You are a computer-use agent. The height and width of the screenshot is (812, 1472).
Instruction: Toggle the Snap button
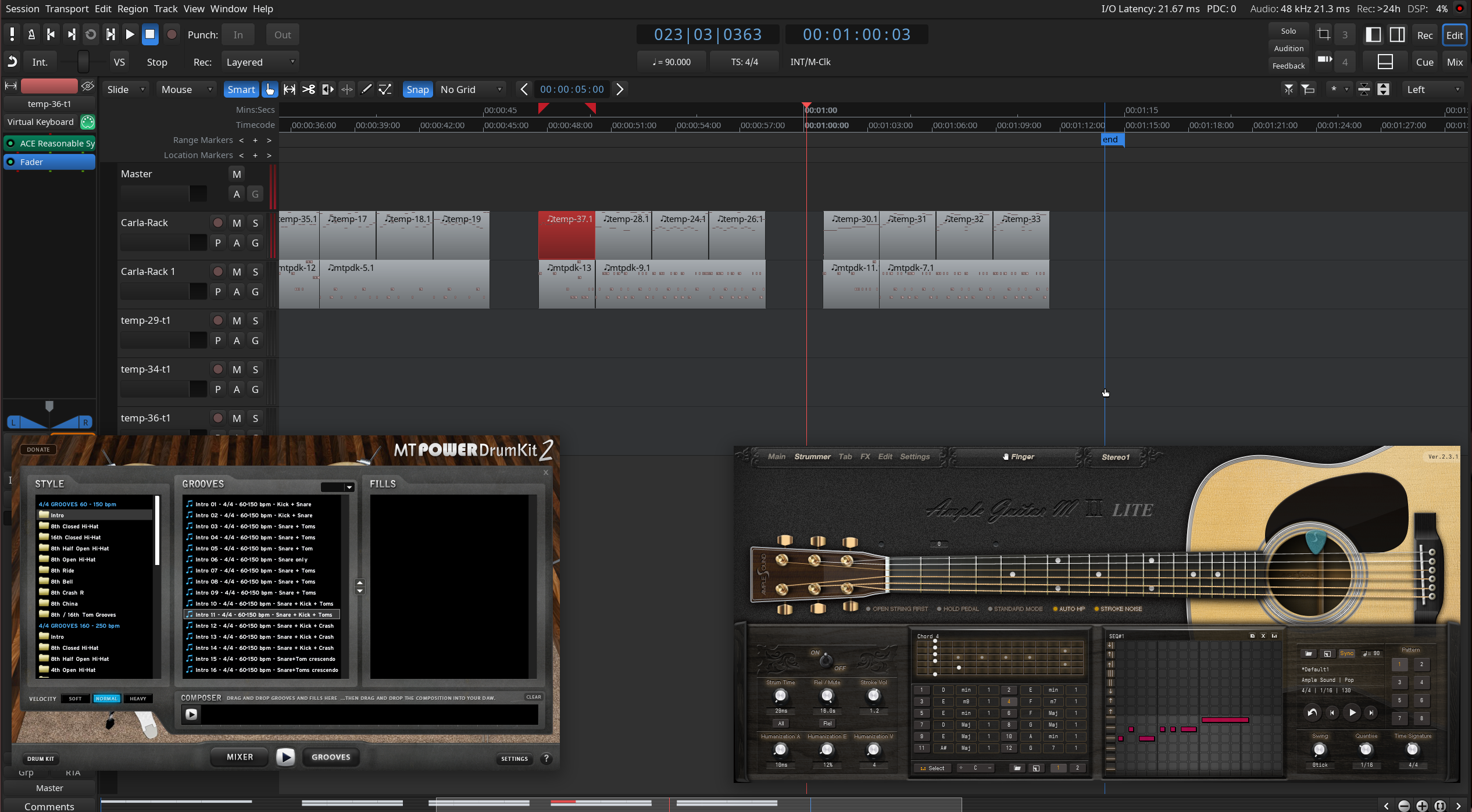coord(417,90)
